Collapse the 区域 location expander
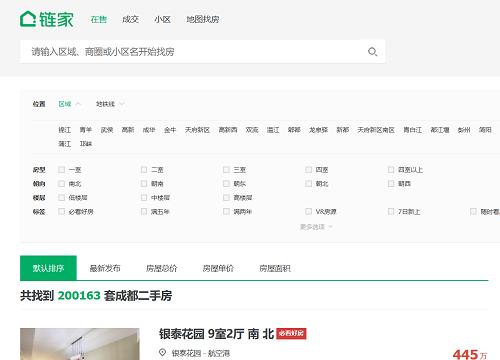Image resolution: width=500 pixels, height=360 pixels. [69, 104]
